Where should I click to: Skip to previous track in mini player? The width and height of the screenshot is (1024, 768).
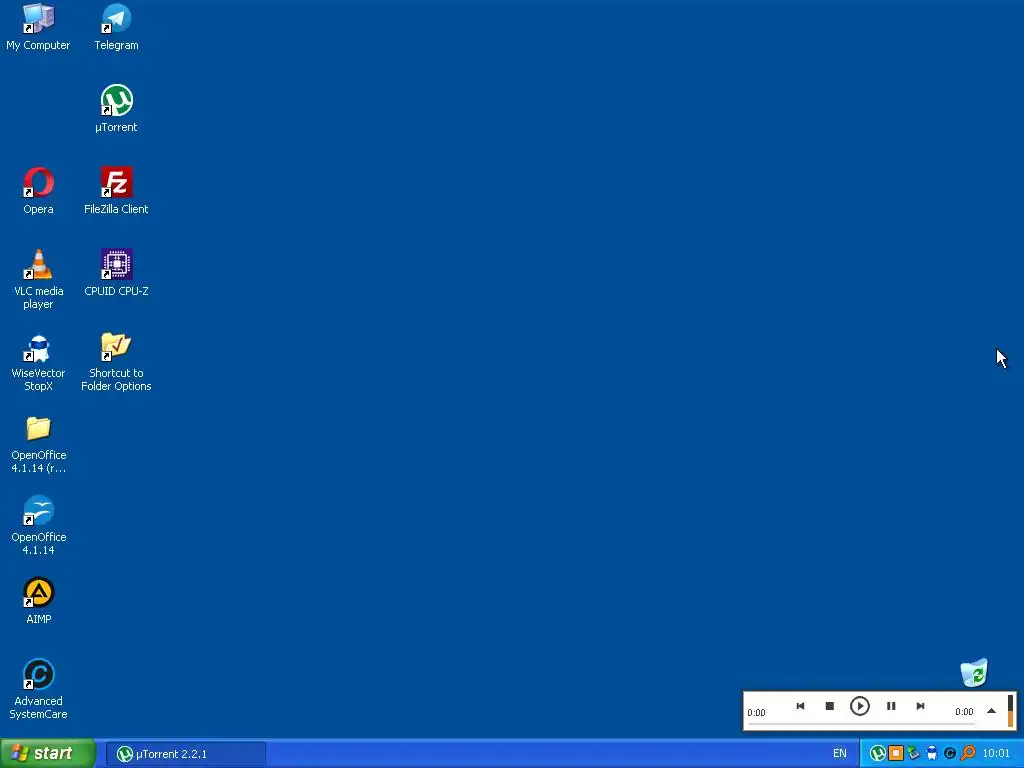[x=800, y=706]
